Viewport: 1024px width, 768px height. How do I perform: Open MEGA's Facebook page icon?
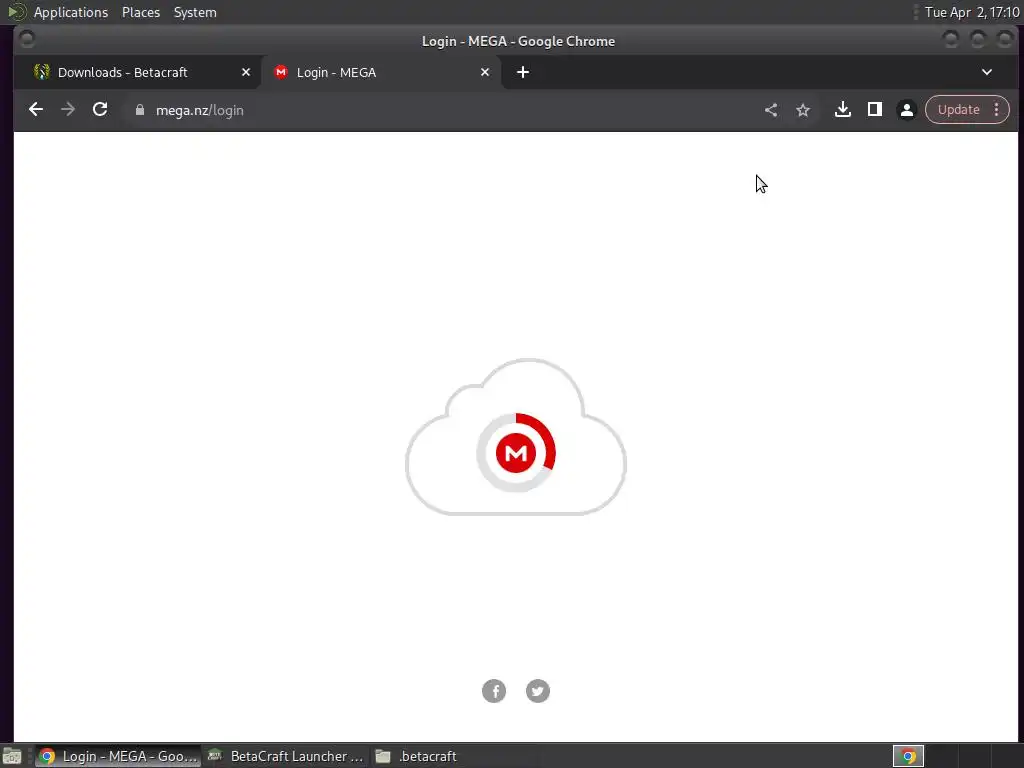pos(494,691)
